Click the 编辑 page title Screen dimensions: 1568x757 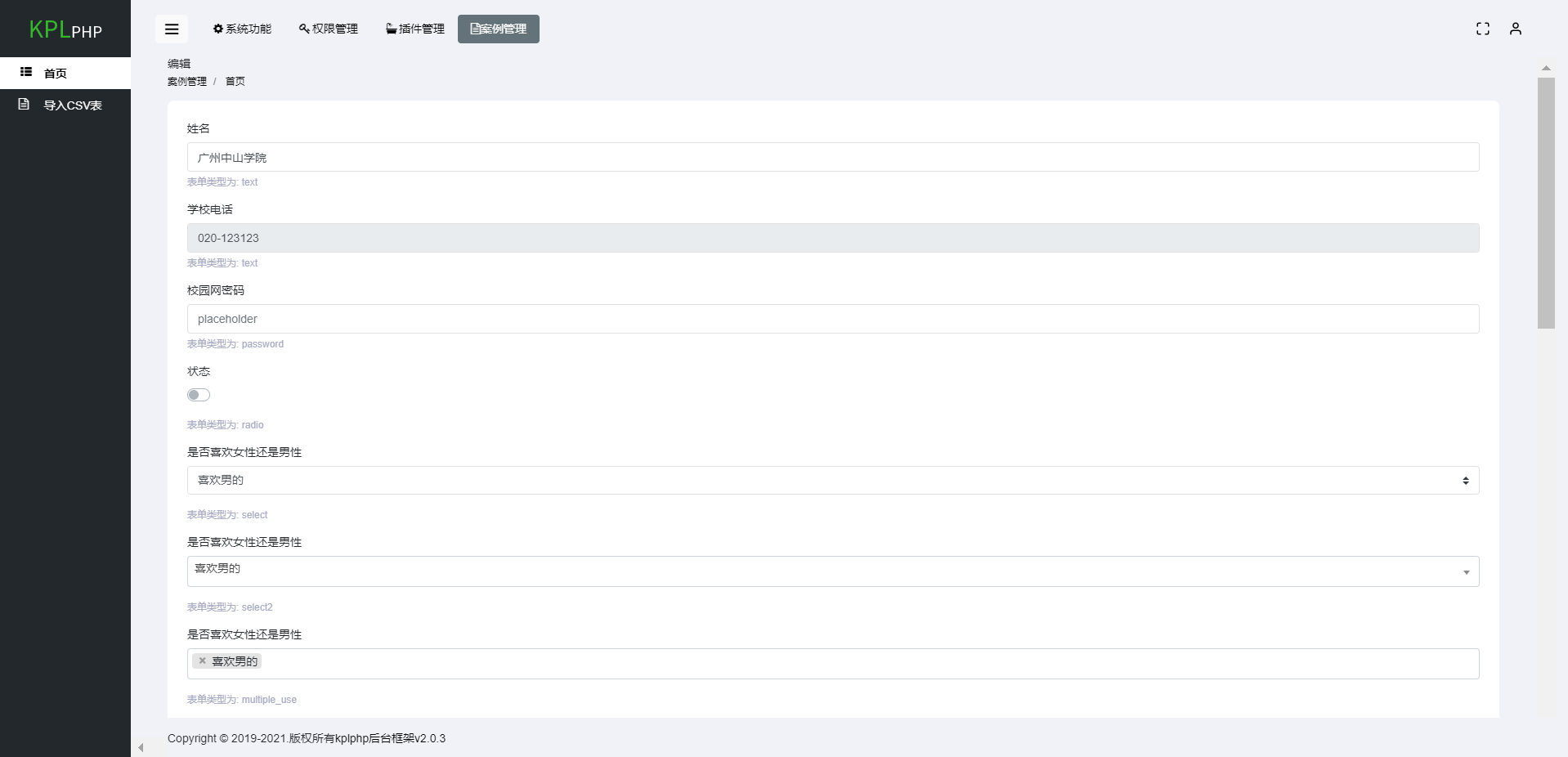click(179, 63)
